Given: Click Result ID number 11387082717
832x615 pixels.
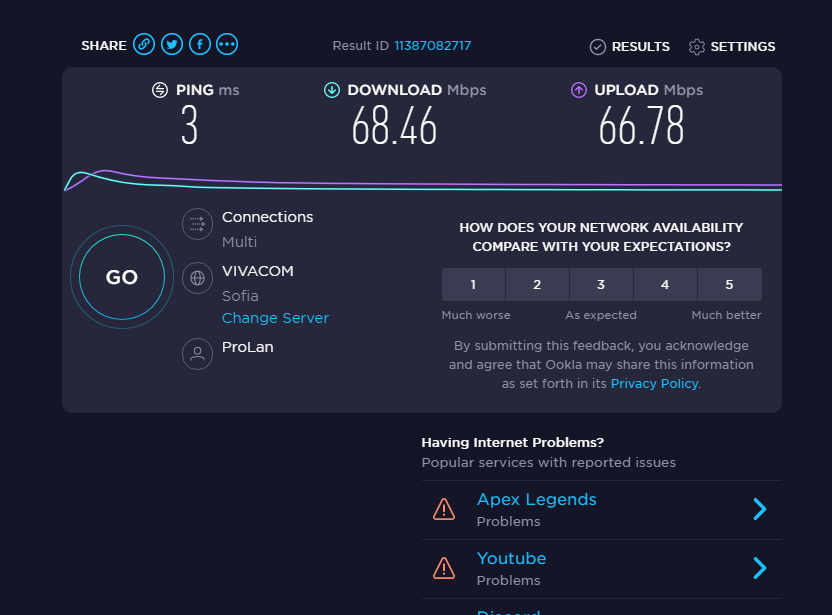Looking at the screenshot, I should [432, 46].
